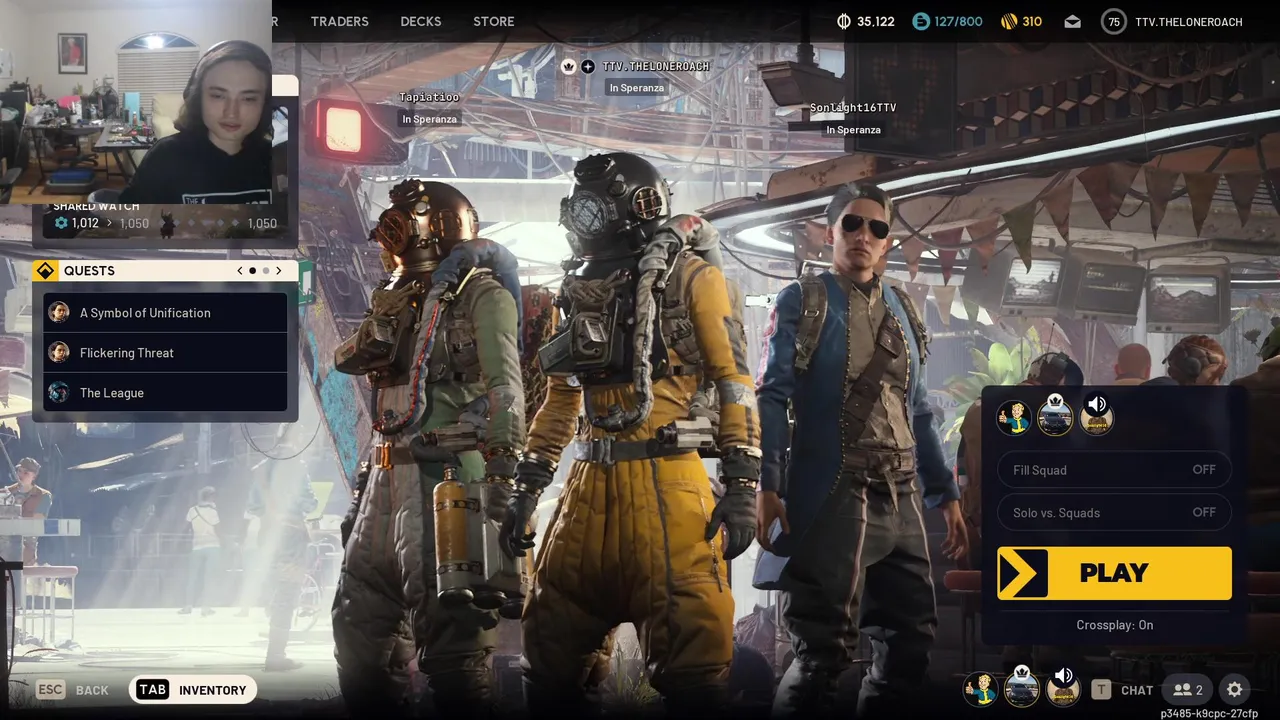The image size is (1280, 720).
Task: Click the In Speranza status under Tapiatioo
Action: click(429, 119)
